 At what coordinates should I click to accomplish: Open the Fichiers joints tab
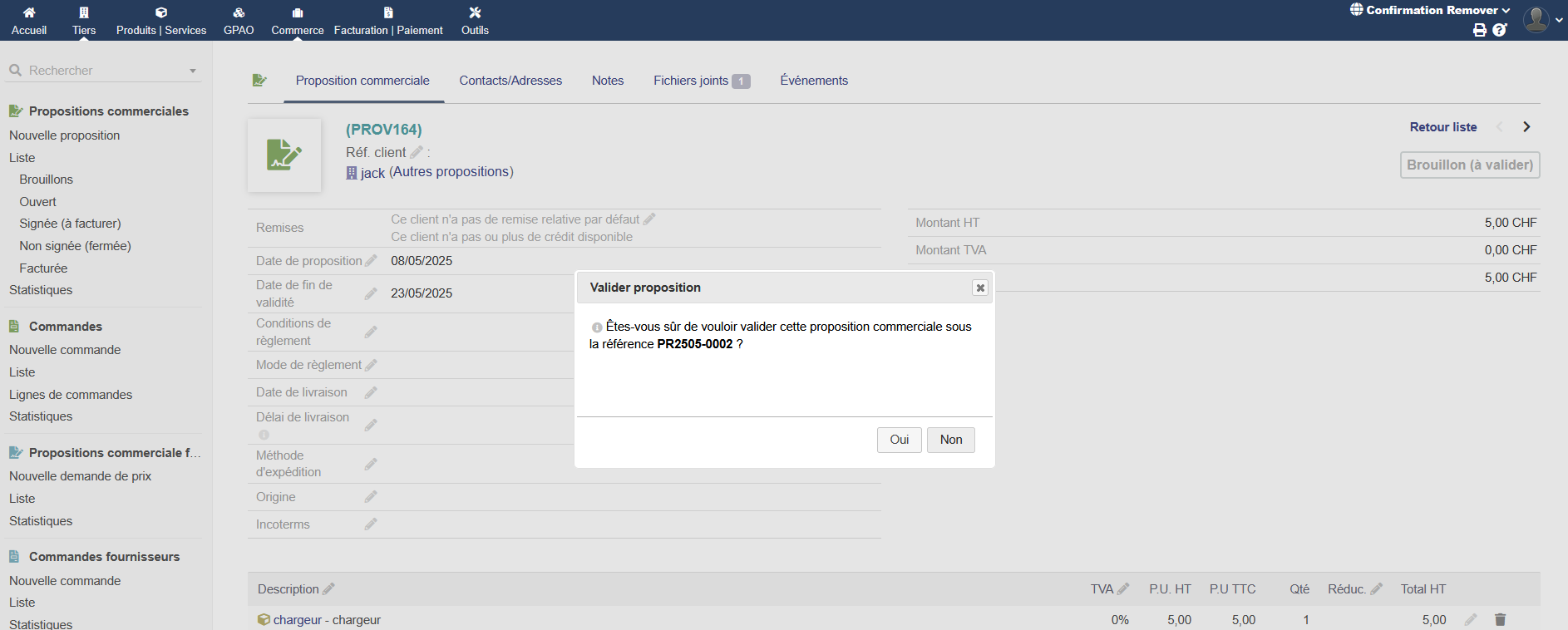701,81
